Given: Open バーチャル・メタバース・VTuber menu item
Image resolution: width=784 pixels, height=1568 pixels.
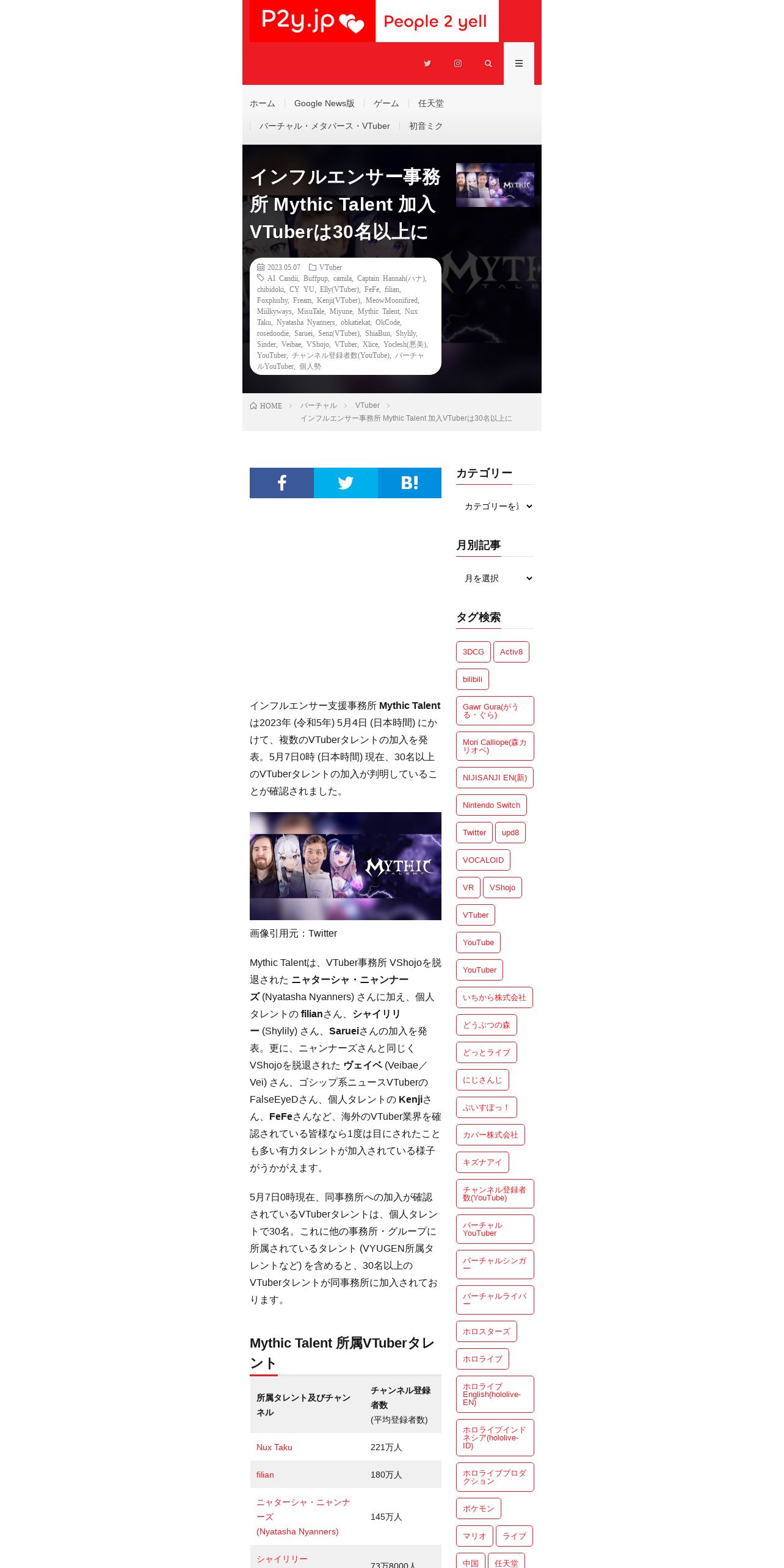Looking at the screenshot, I should pos(324,126).
